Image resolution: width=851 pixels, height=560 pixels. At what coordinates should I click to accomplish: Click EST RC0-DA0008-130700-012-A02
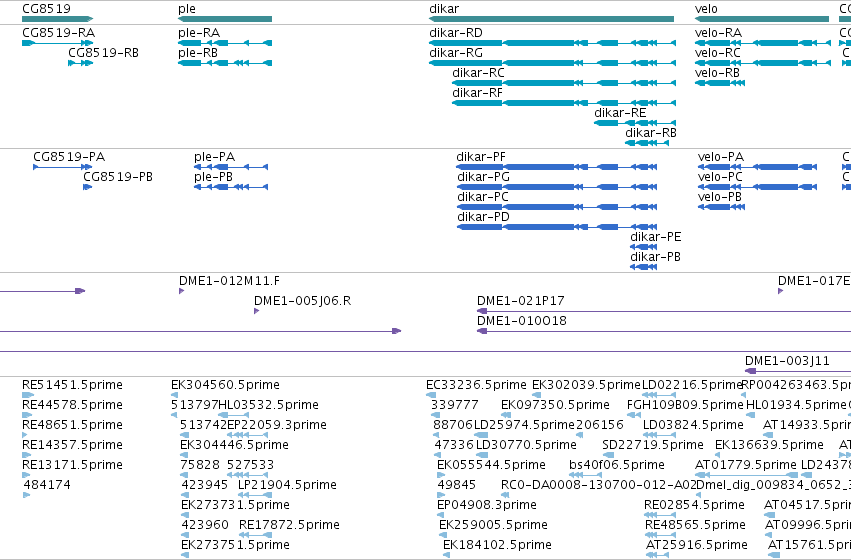505,495
